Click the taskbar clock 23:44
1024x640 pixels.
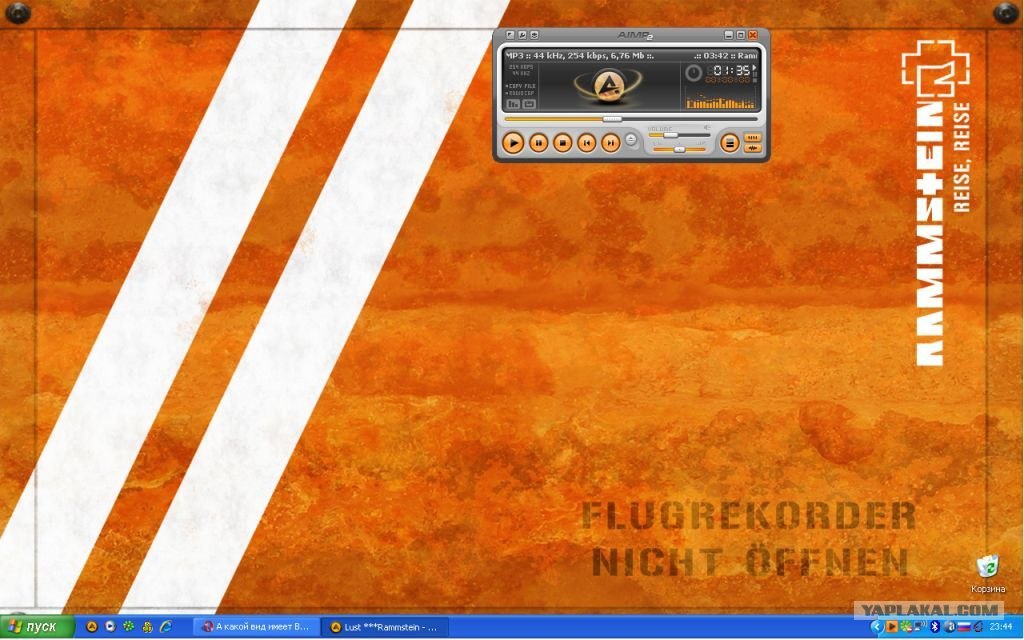click(1000, 627)
